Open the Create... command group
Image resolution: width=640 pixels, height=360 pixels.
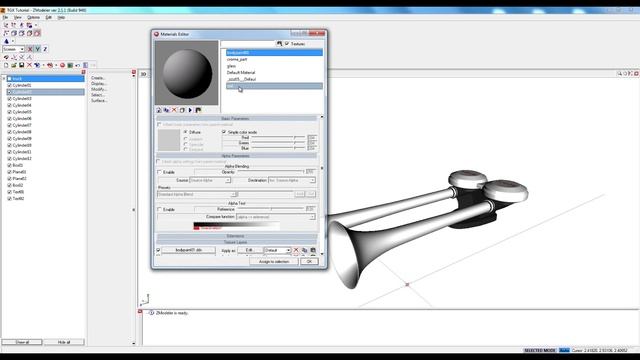pyautogui.click(x=98, y=78)
